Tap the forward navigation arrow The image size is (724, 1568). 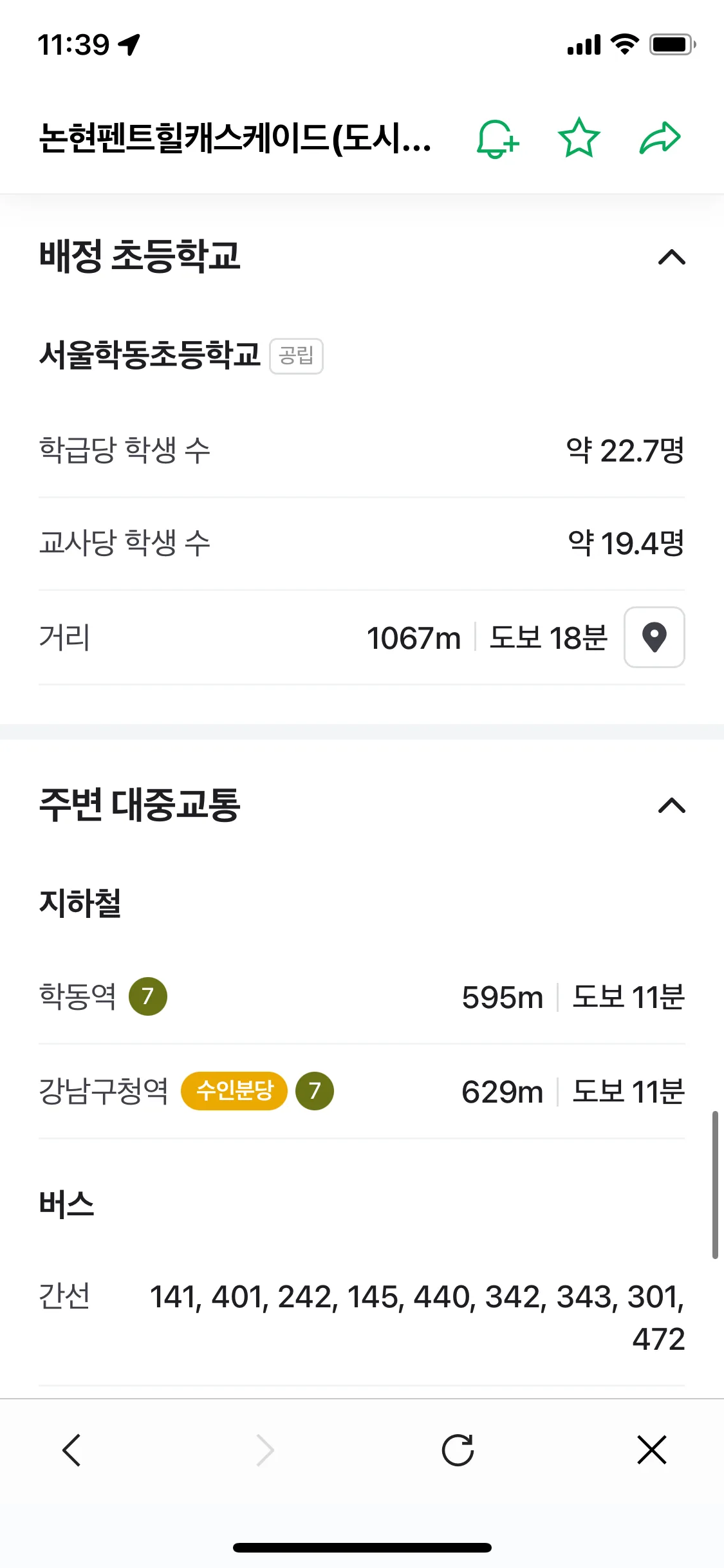click(265, 1450)
